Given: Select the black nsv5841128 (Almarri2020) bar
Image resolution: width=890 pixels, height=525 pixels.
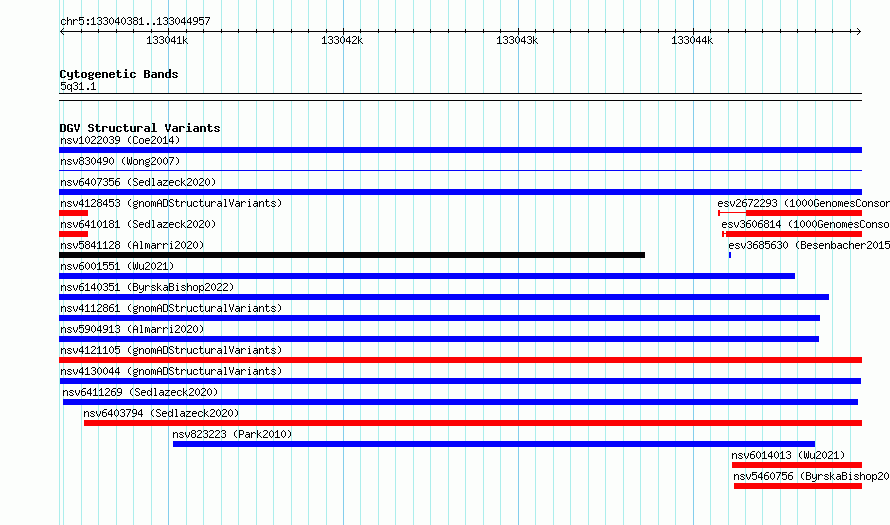Looking at the screenshot, I should (352, 255).
